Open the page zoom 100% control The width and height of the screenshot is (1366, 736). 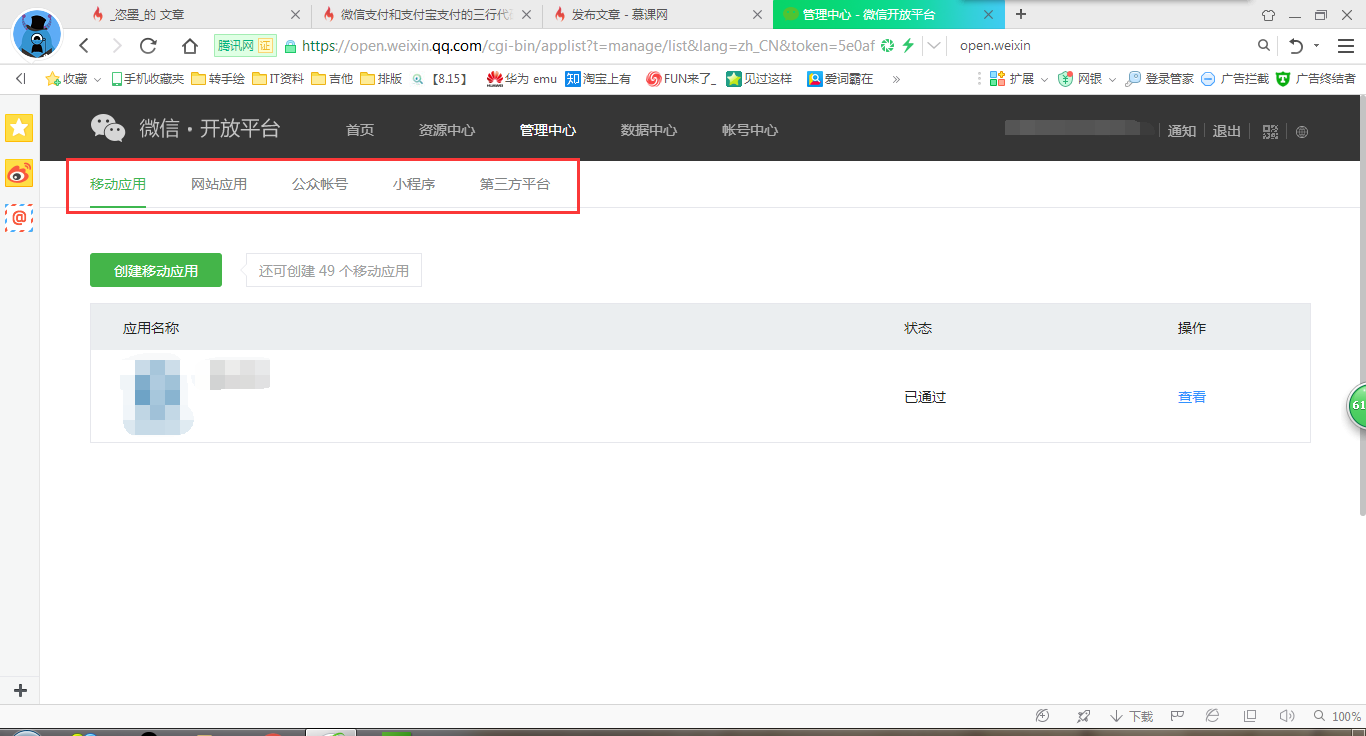(1339, 716)
